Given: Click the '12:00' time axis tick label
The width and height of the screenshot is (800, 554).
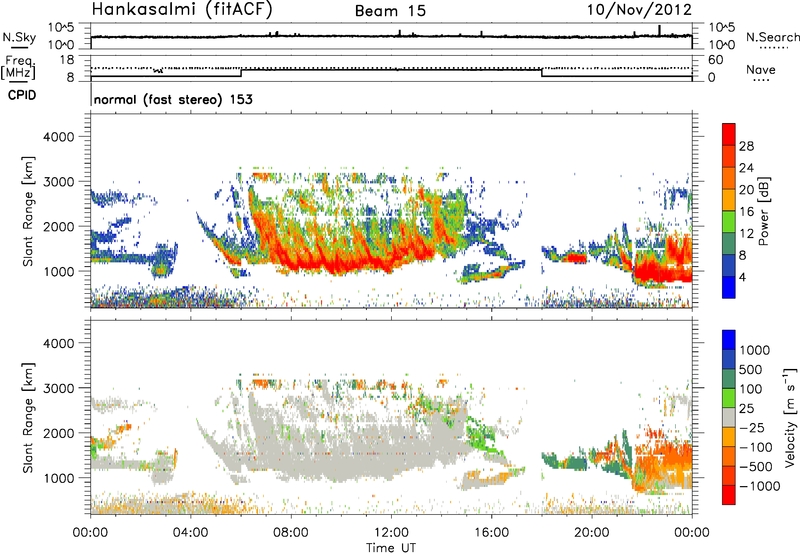Looking at the screenshot, I should tap(391, 533).
